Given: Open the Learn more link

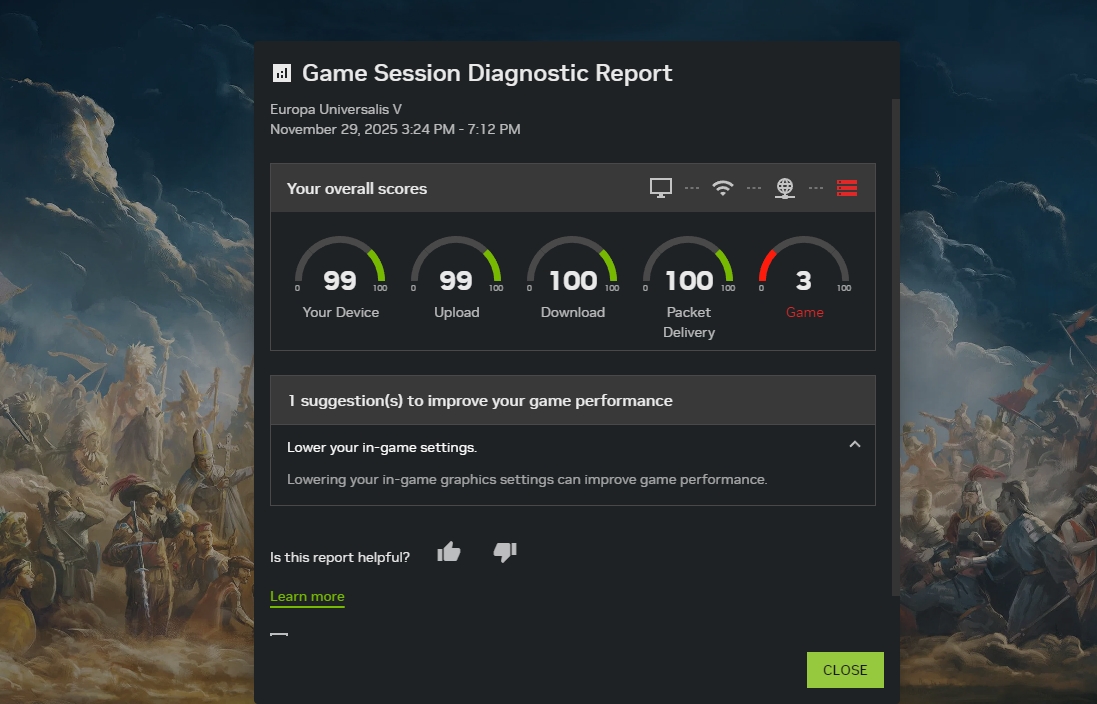Looking at the screenshot, I should 307,597.
